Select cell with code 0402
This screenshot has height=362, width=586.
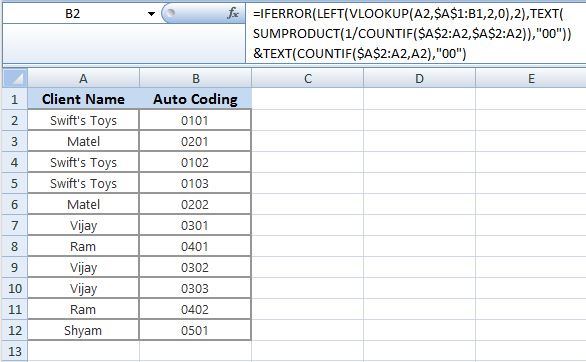pos(195,309)
